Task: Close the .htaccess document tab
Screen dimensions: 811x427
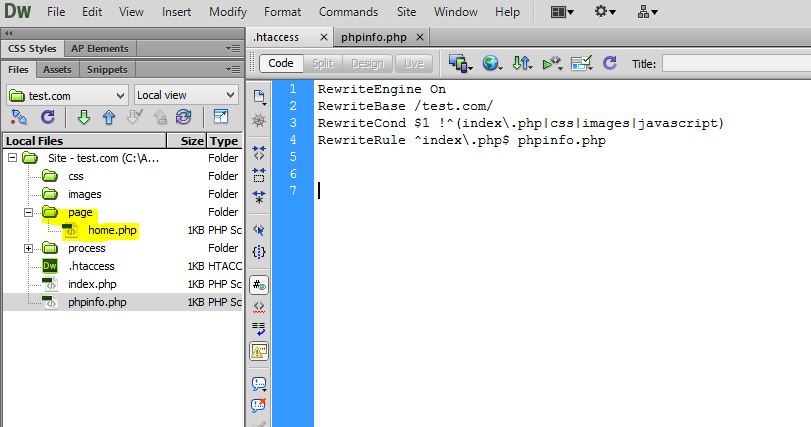Action: 324,37
